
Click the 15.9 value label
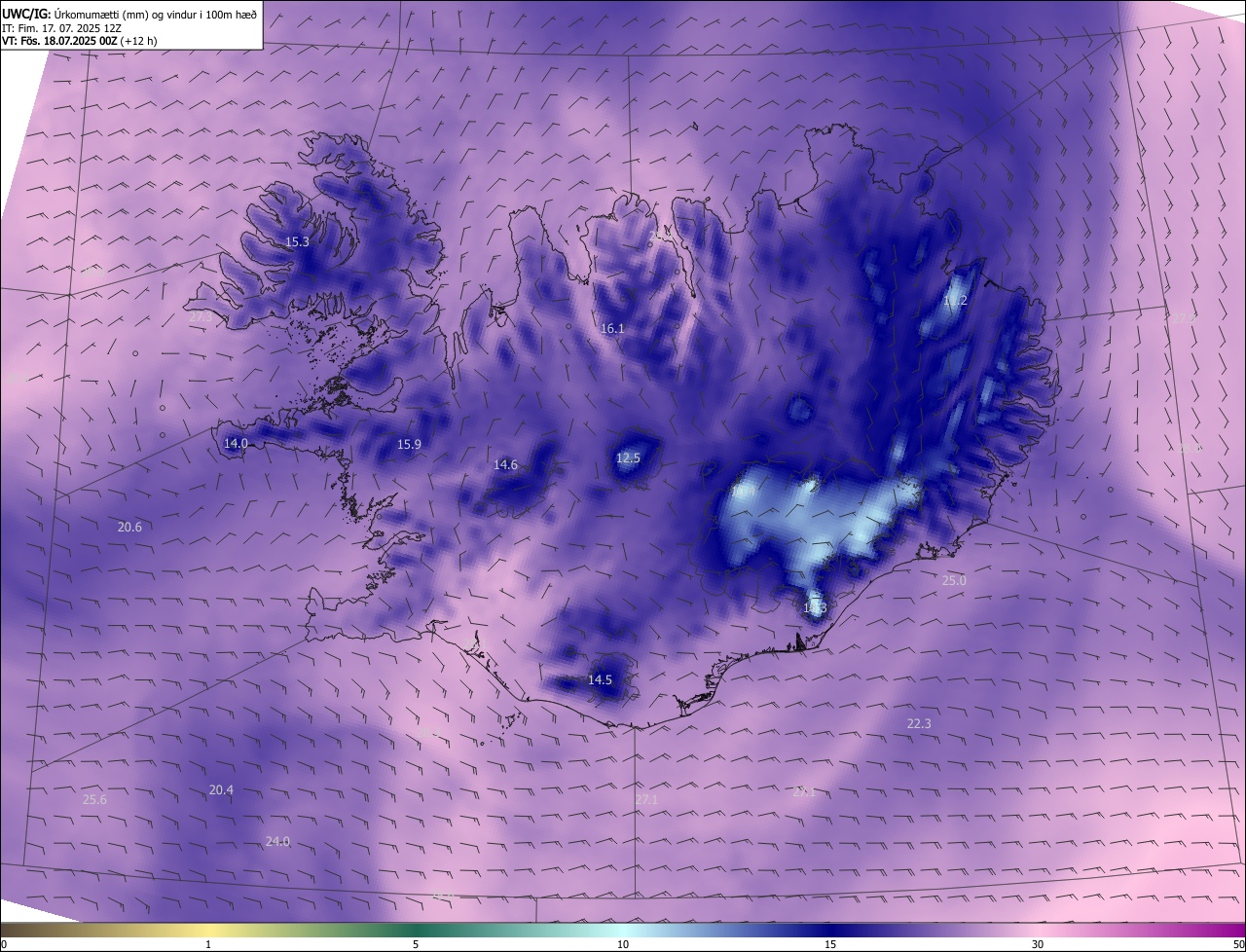[409, 444]
